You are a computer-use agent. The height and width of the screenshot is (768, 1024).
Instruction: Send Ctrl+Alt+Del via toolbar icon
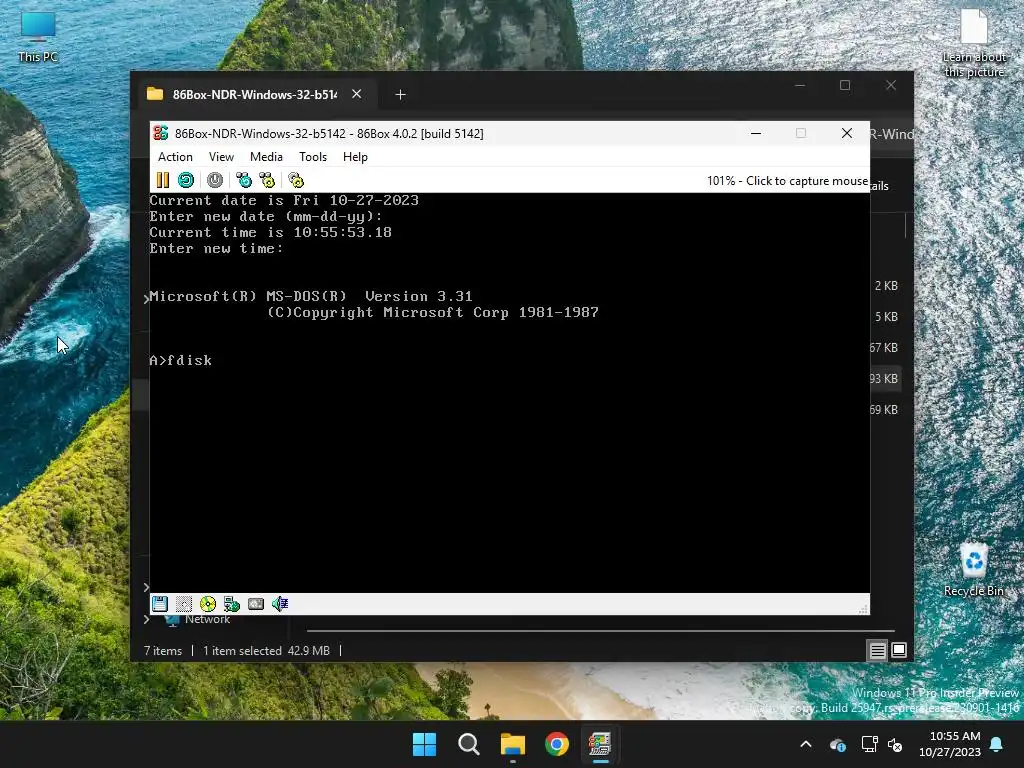pos(244,180)
